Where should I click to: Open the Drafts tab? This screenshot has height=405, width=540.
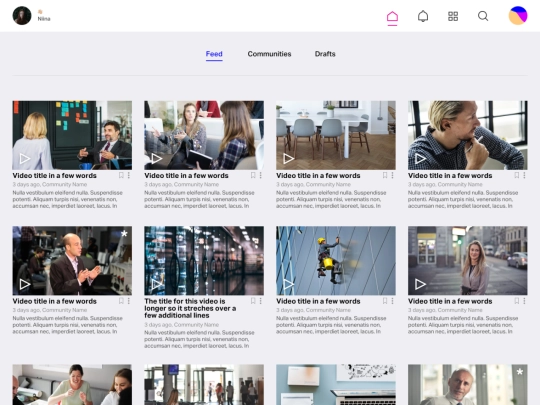[325, 54]
